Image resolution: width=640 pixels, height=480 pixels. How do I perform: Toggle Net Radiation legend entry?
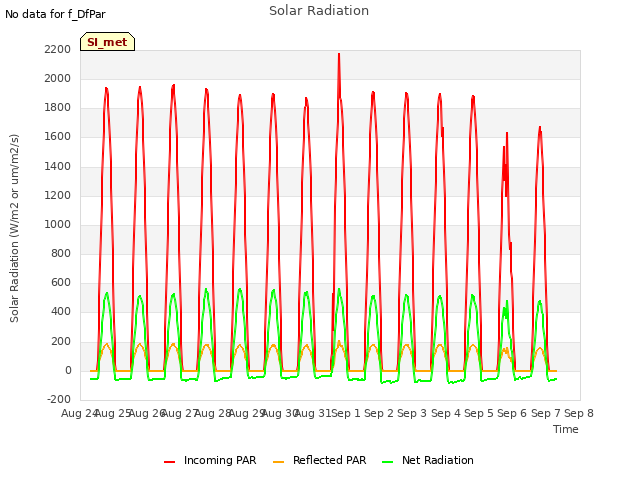428,460
